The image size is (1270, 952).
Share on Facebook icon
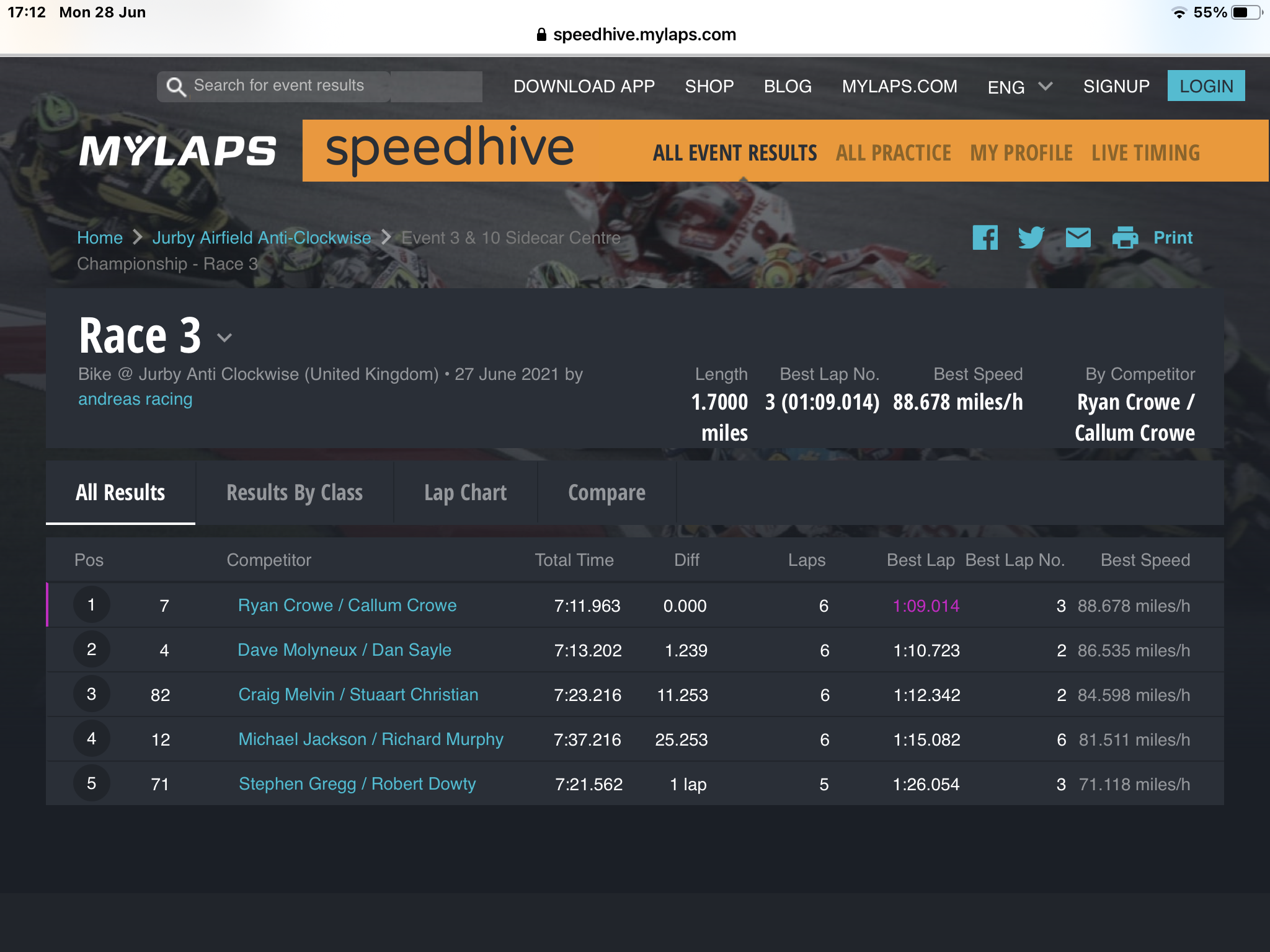tap(985, 237)
